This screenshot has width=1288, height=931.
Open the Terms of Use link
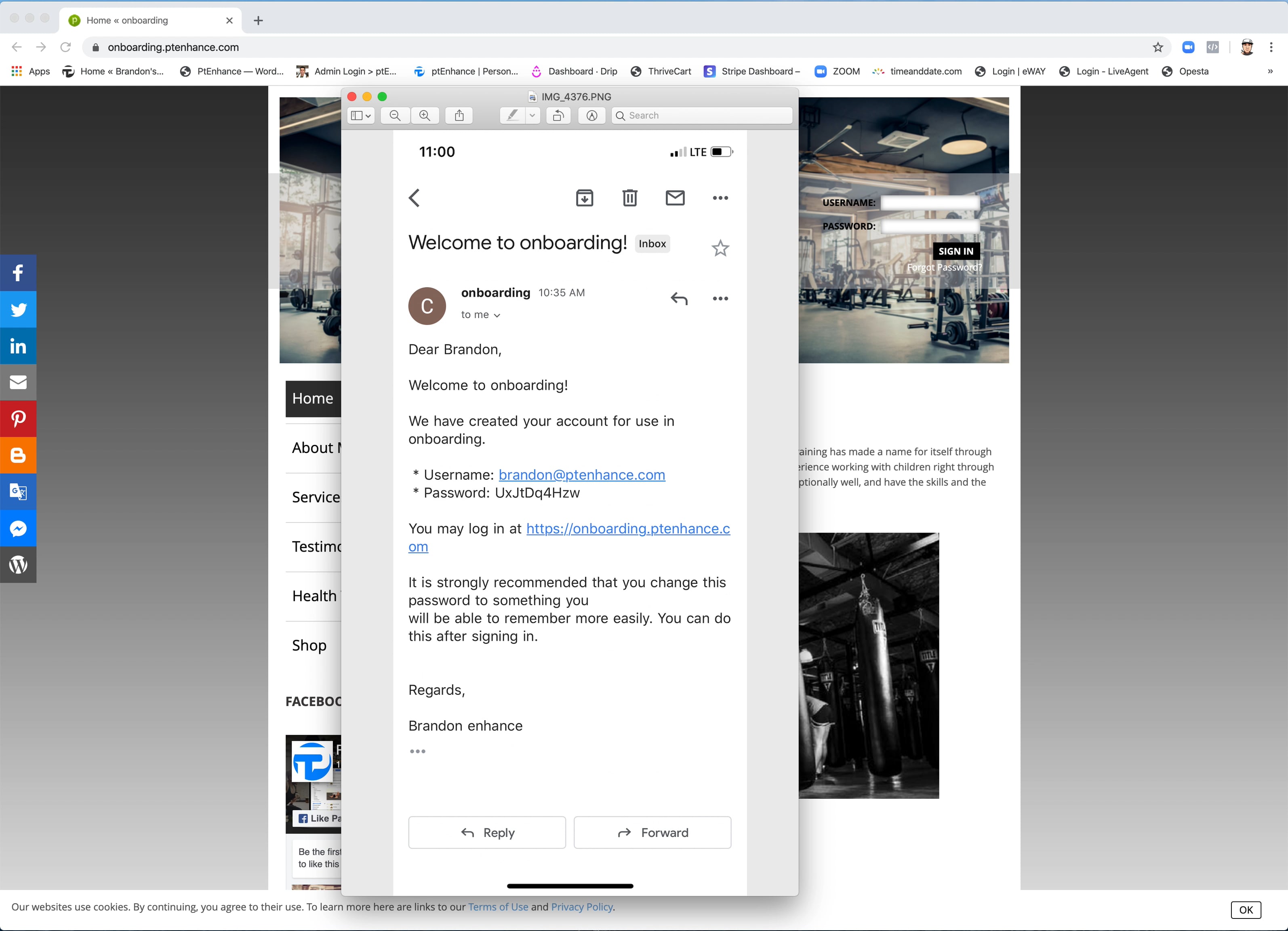click(x=498, y=907)
